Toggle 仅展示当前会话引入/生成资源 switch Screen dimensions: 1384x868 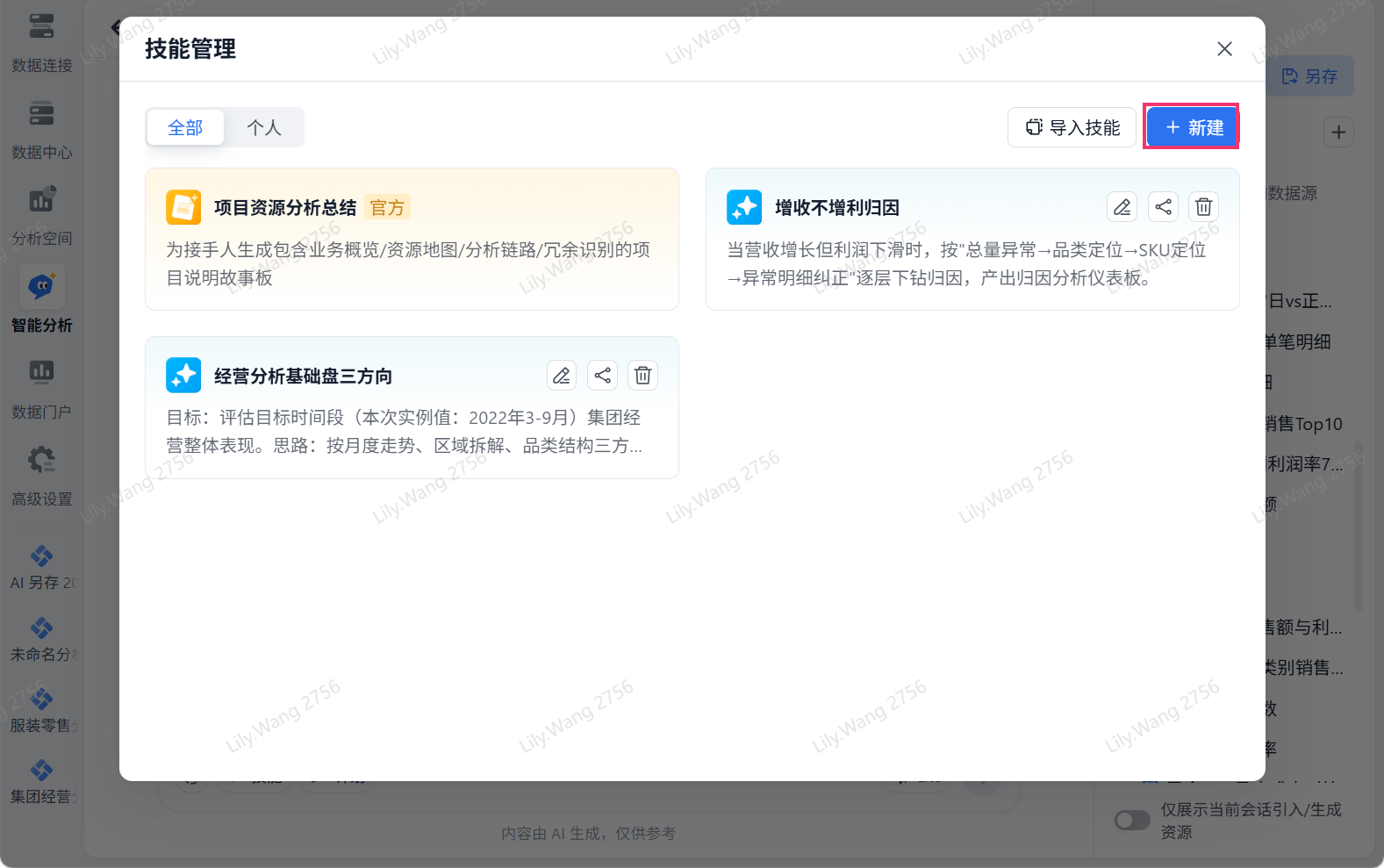[1132, 820]
